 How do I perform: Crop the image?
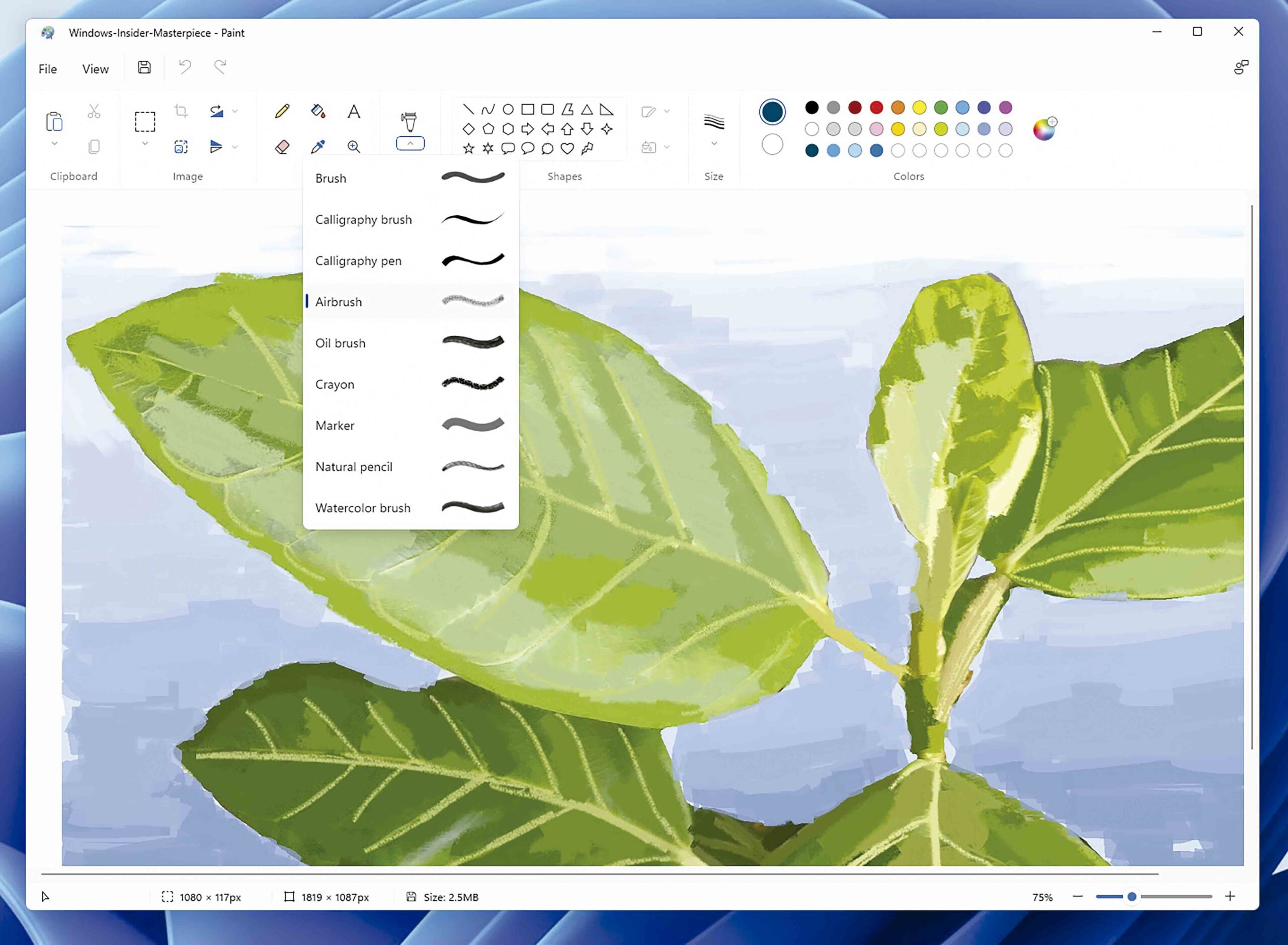pyautogui.click(x=181, y=111)
